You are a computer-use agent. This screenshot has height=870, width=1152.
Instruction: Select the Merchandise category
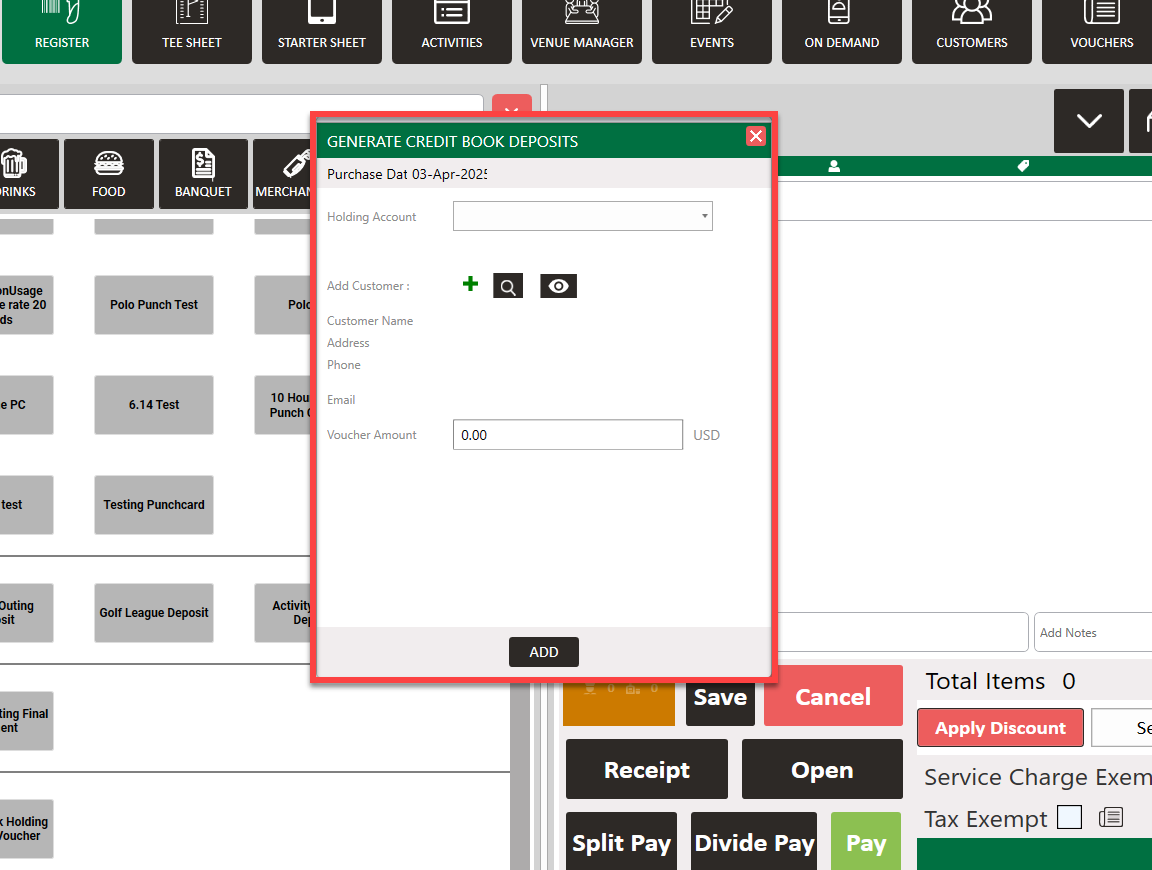click(x=282, y=174)
